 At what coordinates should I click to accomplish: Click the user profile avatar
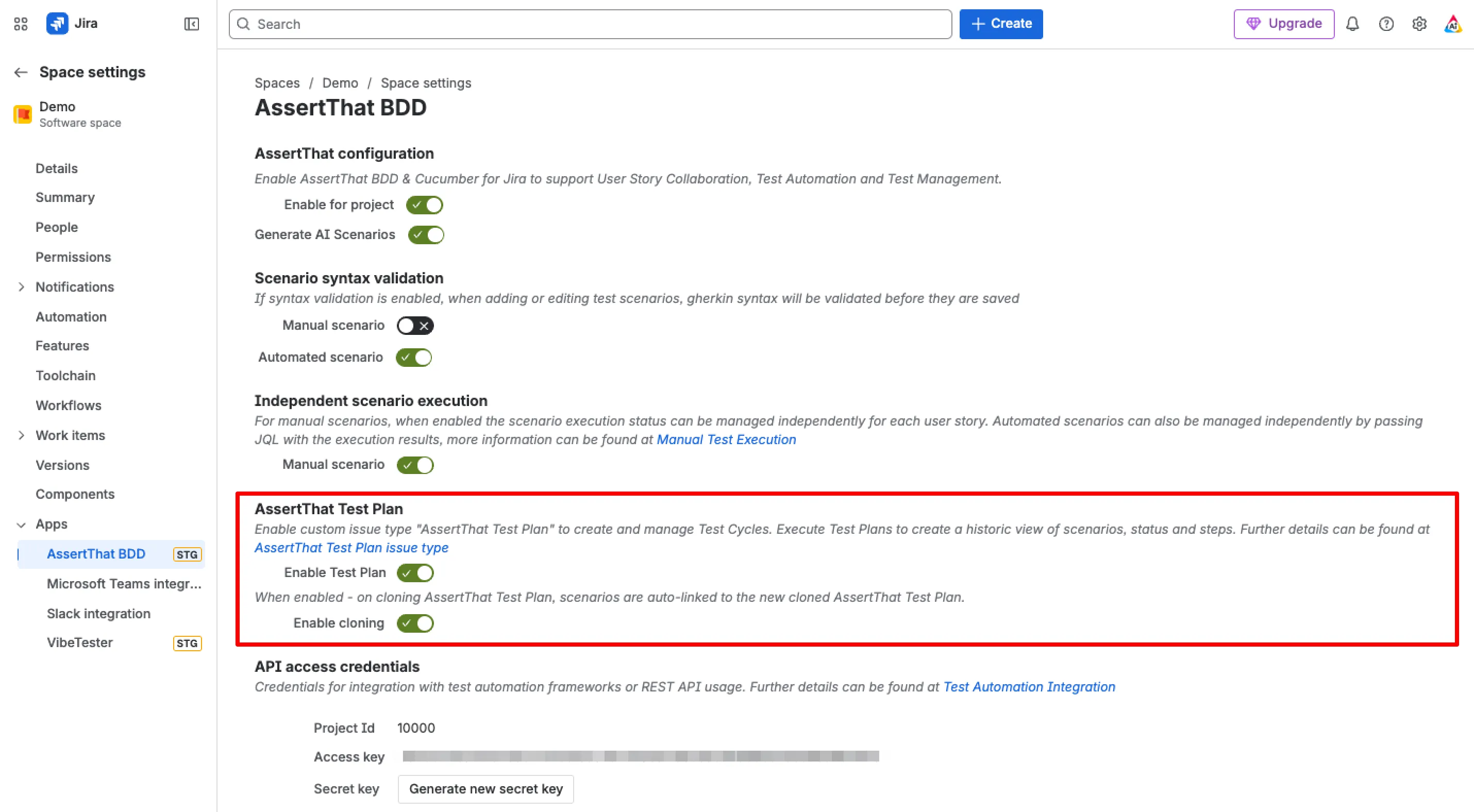click(1453, 24)
